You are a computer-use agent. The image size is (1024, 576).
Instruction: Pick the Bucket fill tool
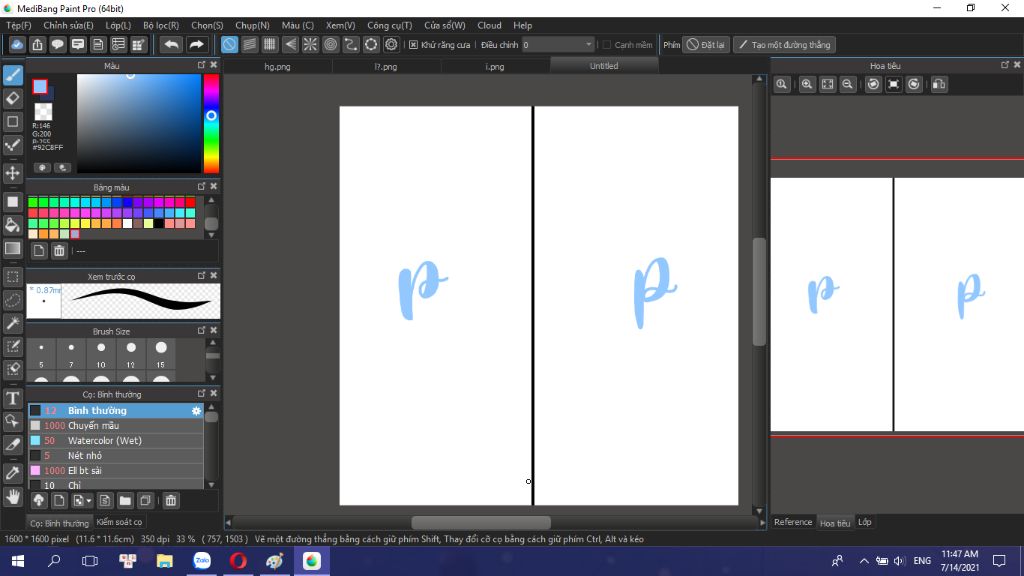click(x=13, y=225)
